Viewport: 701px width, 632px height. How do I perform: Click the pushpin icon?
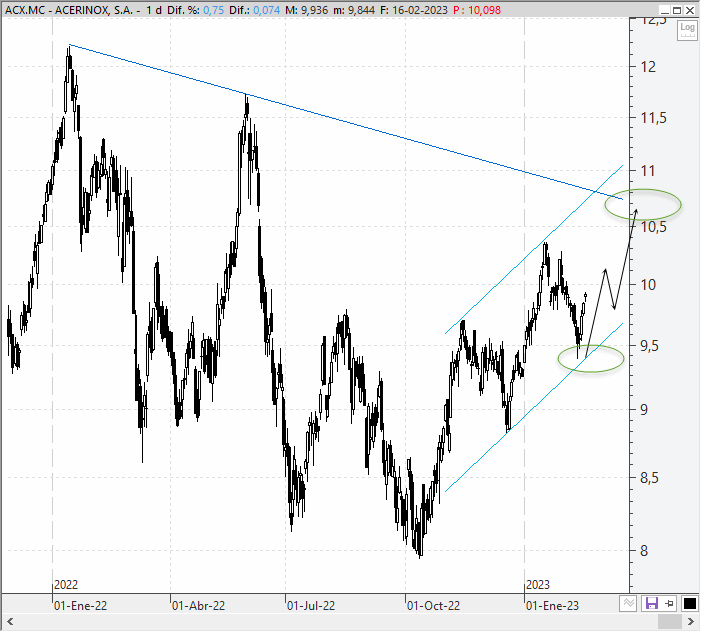click(x=669, y=604)
